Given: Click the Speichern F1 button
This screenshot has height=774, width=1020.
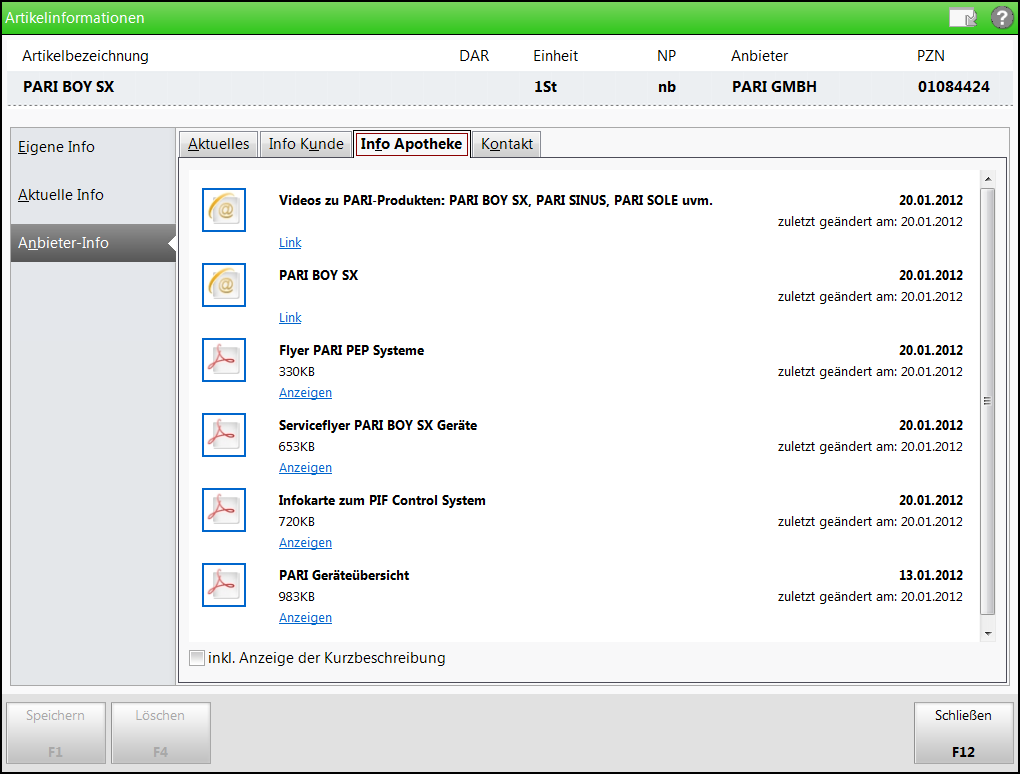Looking at the screenshot, I should tap(56, 733).
